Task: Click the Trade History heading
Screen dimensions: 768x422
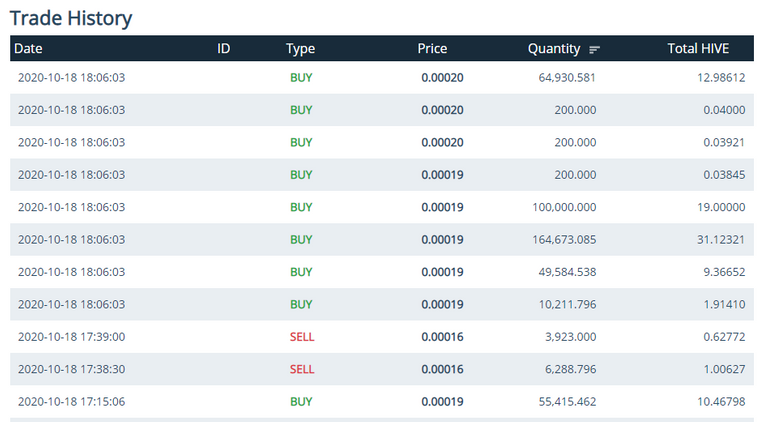Action: [x=71, y=18]
